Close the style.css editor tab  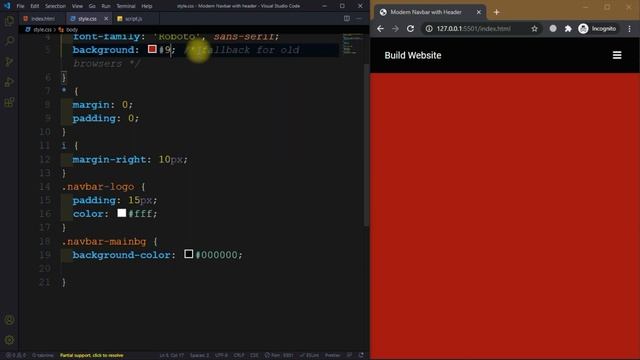pyautogui.click(x=106, y=19)
